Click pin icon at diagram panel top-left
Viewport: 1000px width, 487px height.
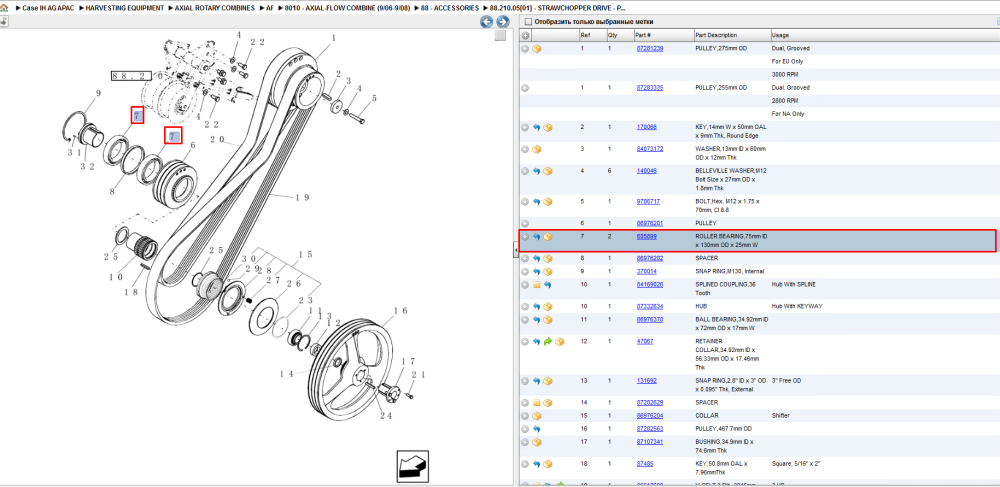[4, 22]
